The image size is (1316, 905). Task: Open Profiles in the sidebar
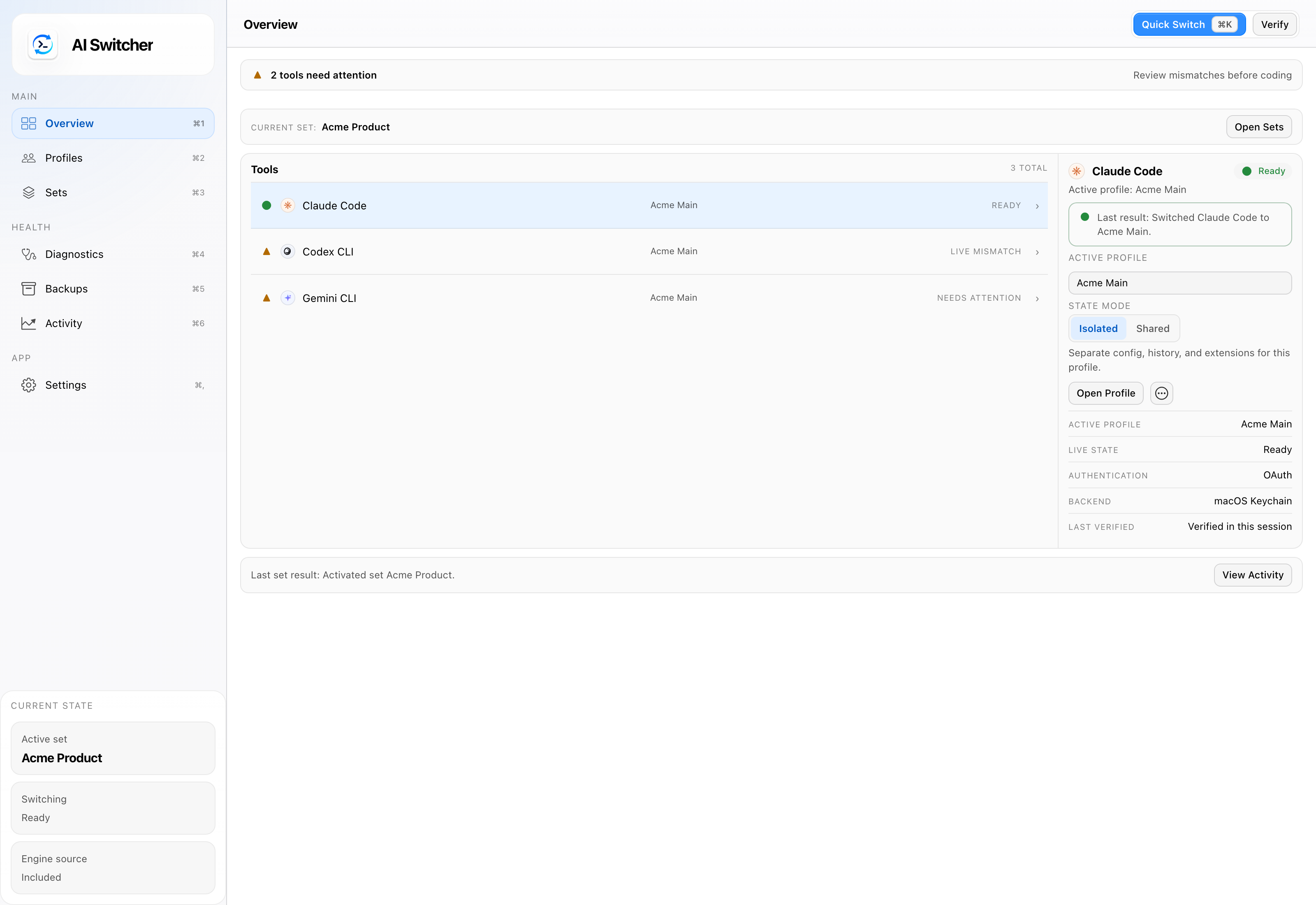[113, 158]
